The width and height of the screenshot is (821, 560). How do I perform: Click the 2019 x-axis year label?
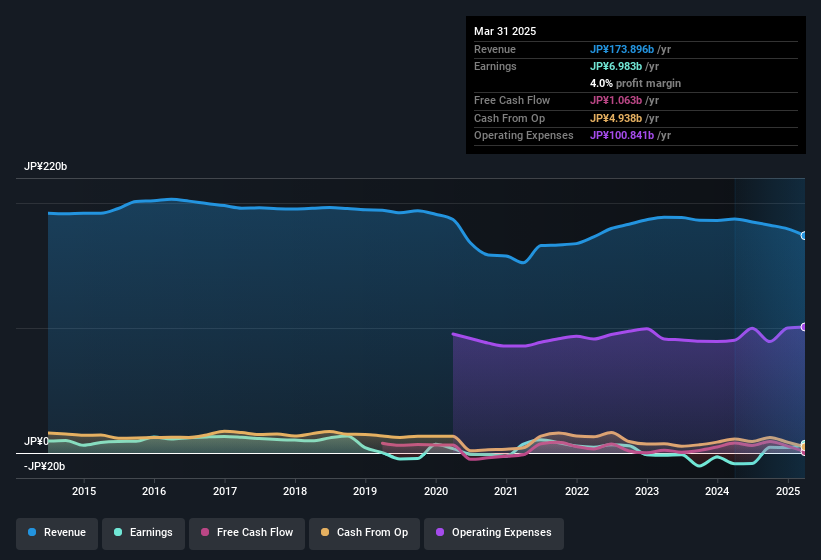point(365,491)
